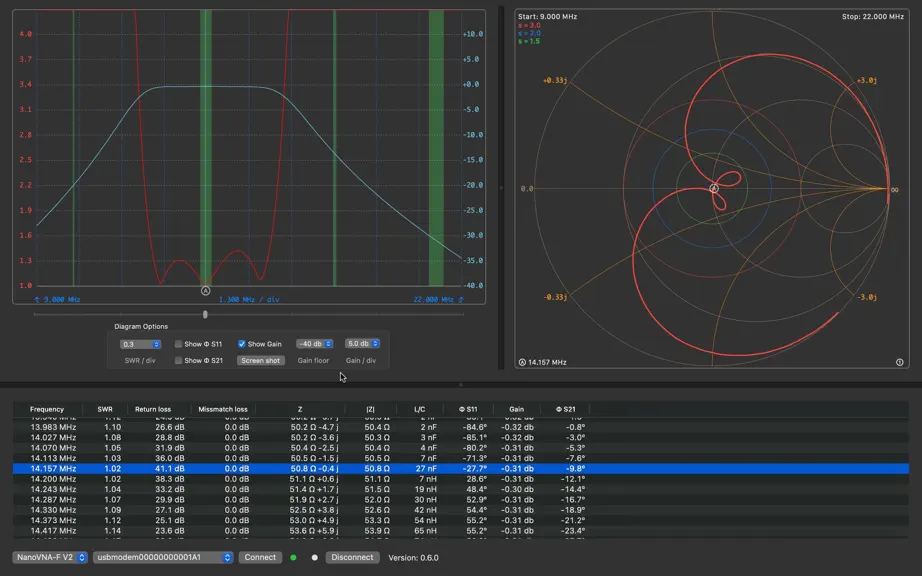922x576 pixels.
Task: Click the white status indicator dot
Action: click(x=315, y=557)
